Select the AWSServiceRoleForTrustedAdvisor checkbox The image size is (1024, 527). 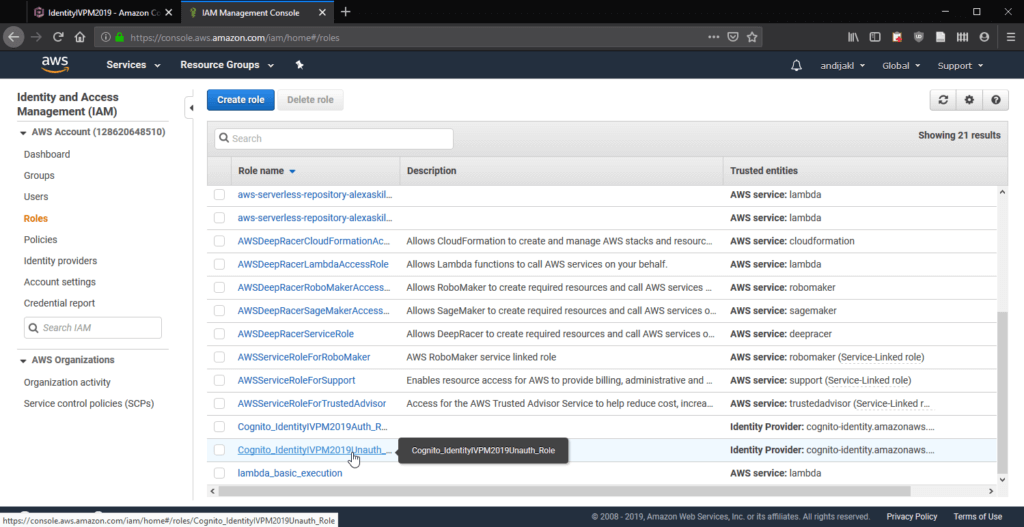[219, 404]
